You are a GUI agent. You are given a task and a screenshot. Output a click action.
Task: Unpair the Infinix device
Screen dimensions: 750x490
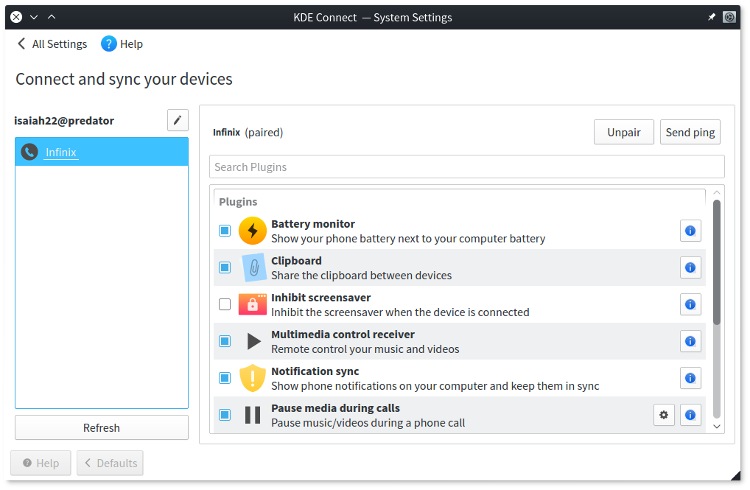pos(624,132)
